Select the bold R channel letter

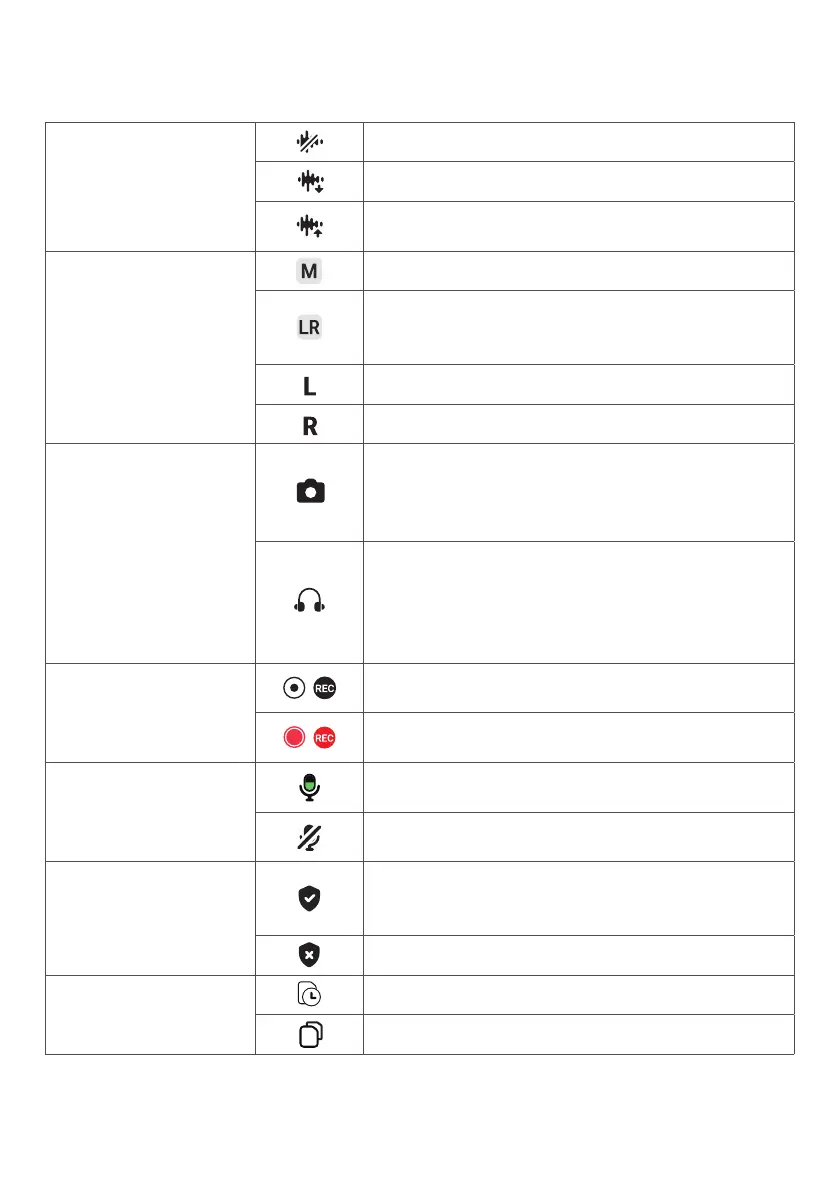(310, 425)
